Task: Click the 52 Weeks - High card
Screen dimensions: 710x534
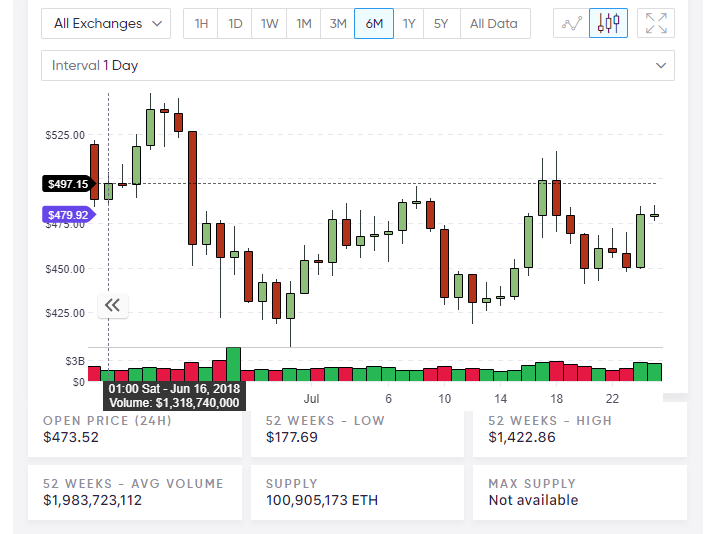Action: click(x=579, y=429)
